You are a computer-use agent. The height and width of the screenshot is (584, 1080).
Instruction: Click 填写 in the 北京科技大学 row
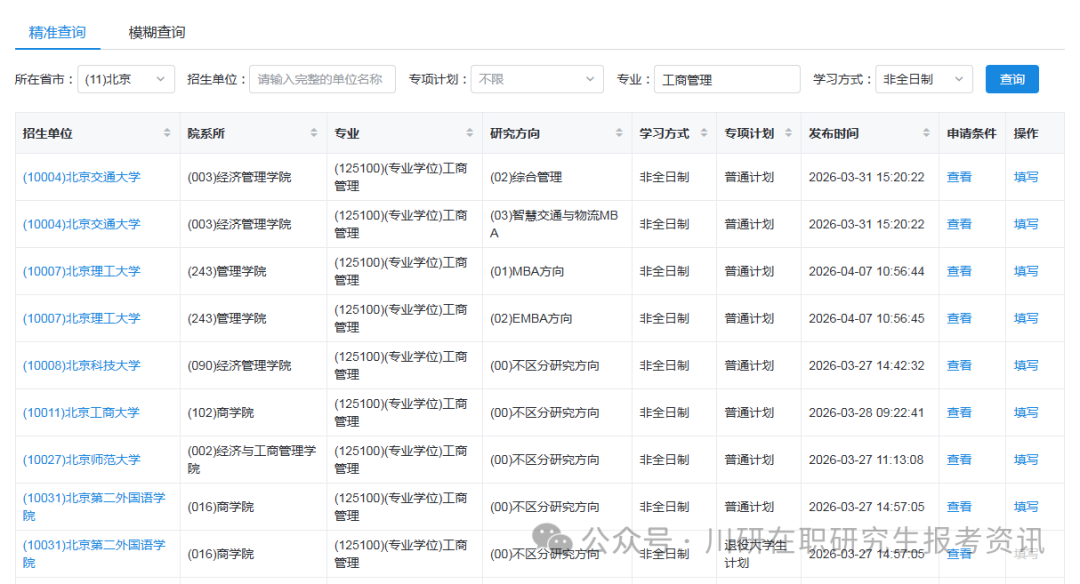coord(1026,365)
